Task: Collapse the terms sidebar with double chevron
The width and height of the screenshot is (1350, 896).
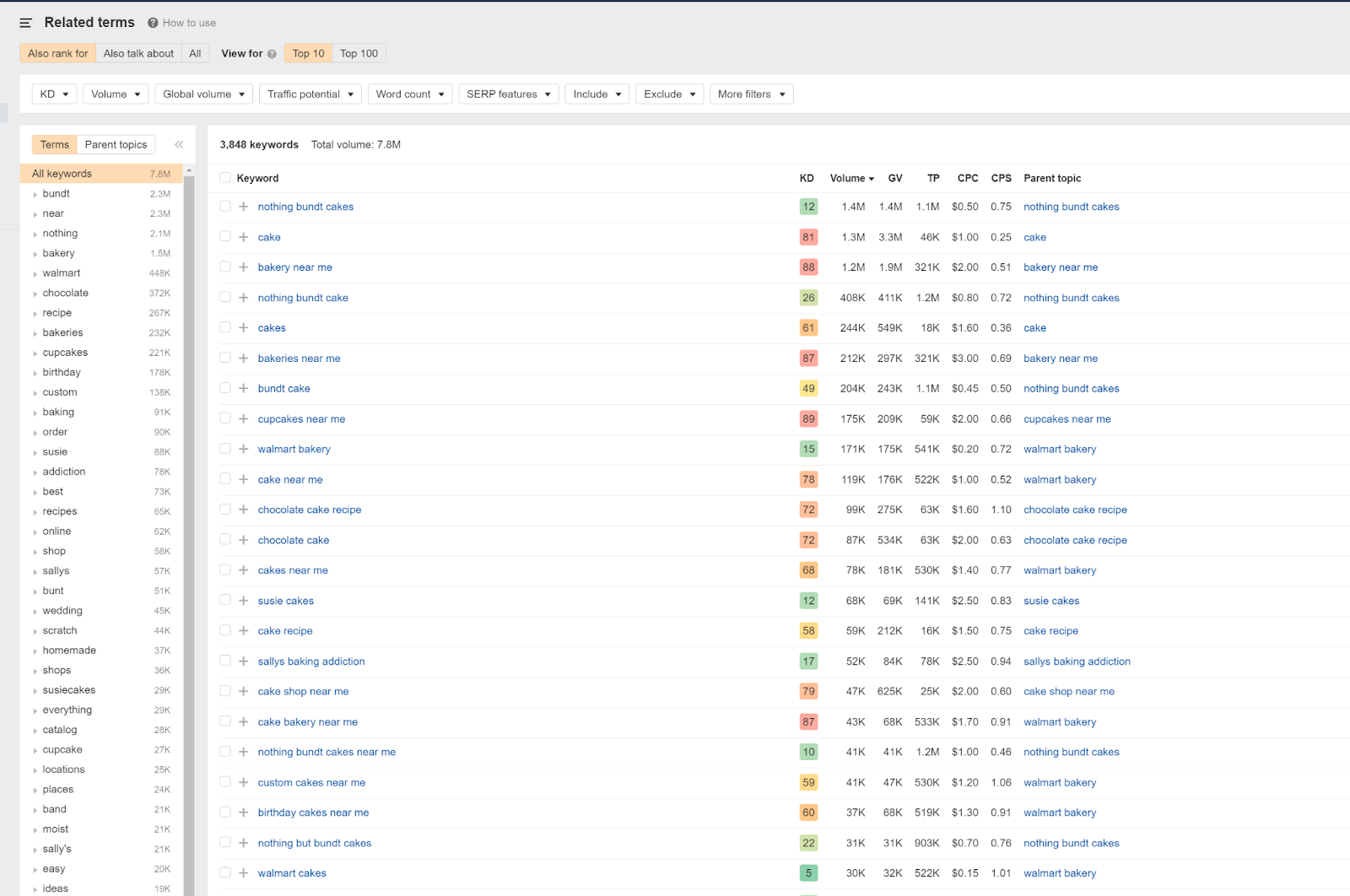Action: [179, 144]
